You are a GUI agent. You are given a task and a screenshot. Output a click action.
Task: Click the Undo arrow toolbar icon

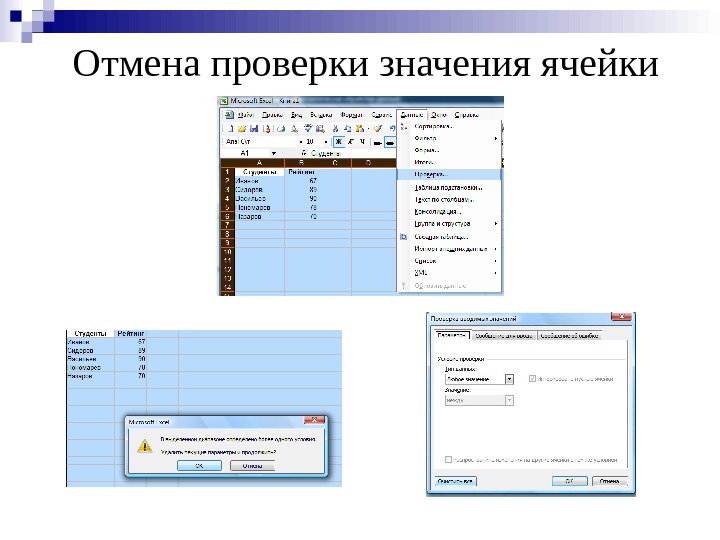[392, 129]
